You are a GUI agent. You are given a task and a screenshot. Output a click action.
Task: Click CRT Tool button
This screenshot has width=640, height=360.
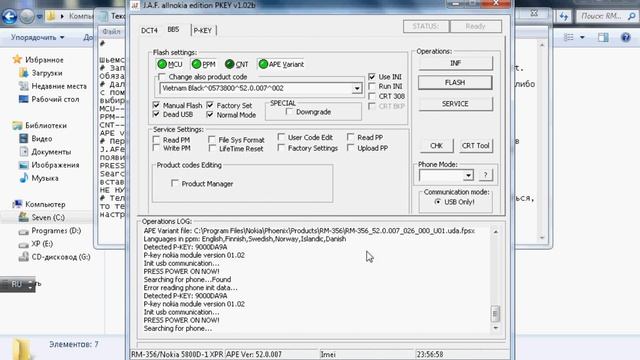476,146
